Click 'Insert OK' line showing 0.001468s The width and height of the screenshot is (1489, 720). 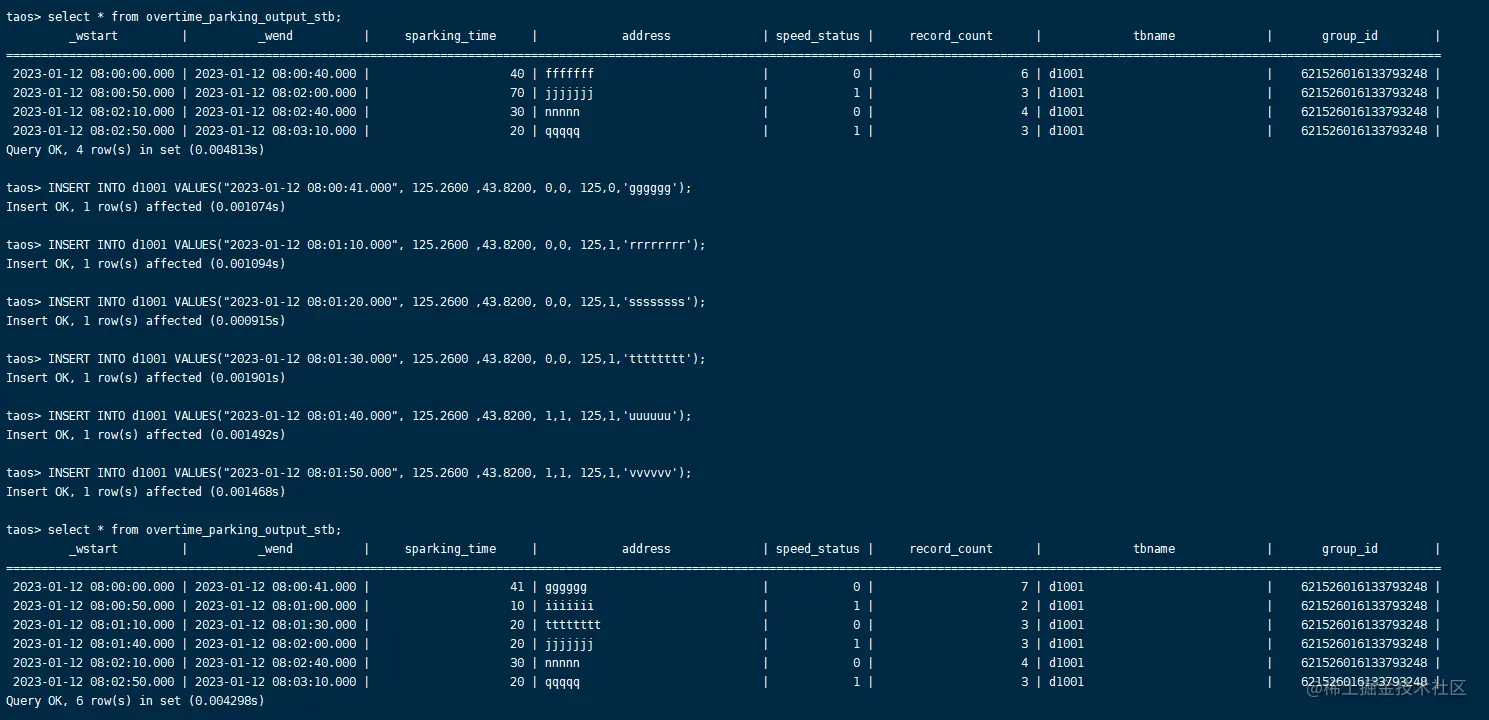click(146, 492)
